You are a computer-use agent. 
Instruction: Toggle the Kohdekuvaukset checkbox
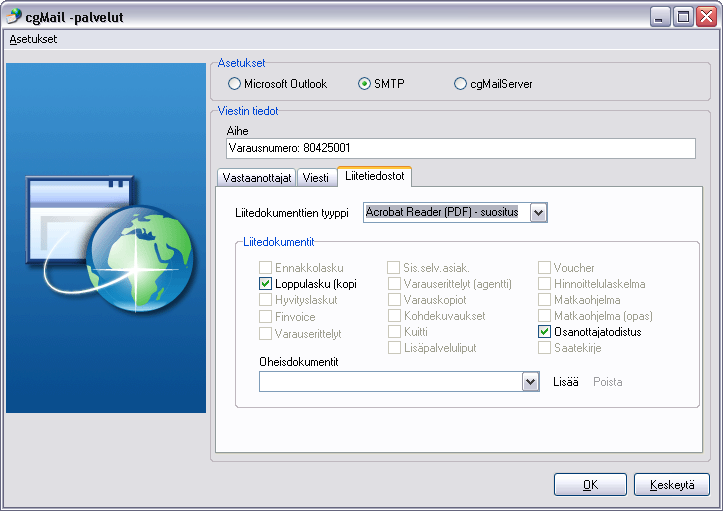coord(394,316)
